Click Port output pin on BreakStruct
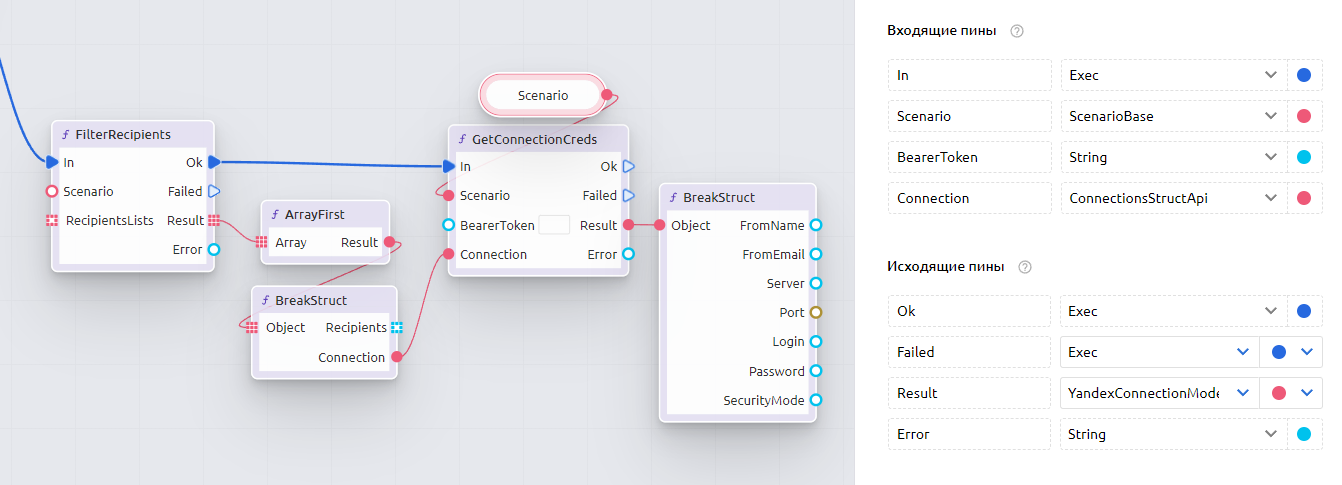This screenshot has height=485, width=1342. (816, 313)
